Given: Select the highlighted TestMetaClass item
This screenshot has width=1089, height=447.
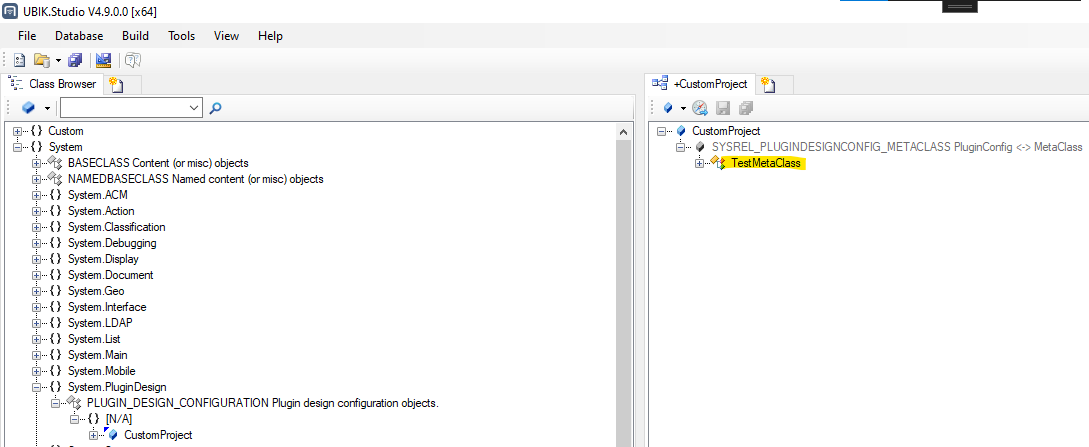Looking at the screenshot, I should [x=766, y=163].
